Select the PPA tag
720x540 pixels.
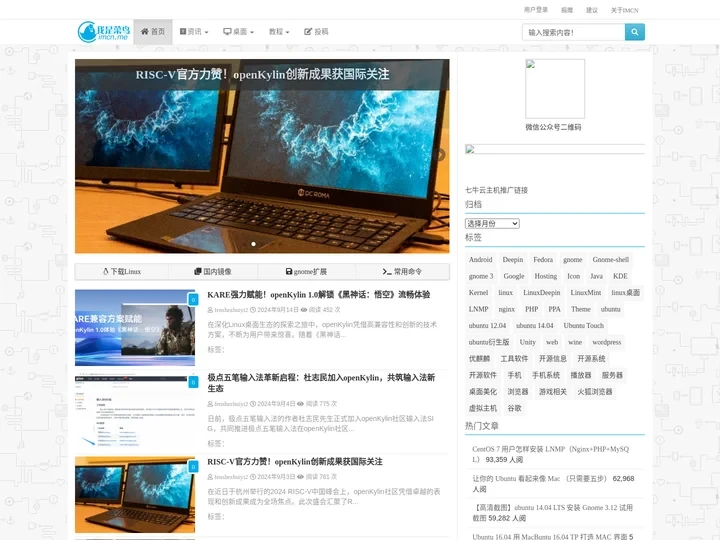click(554, 309)
